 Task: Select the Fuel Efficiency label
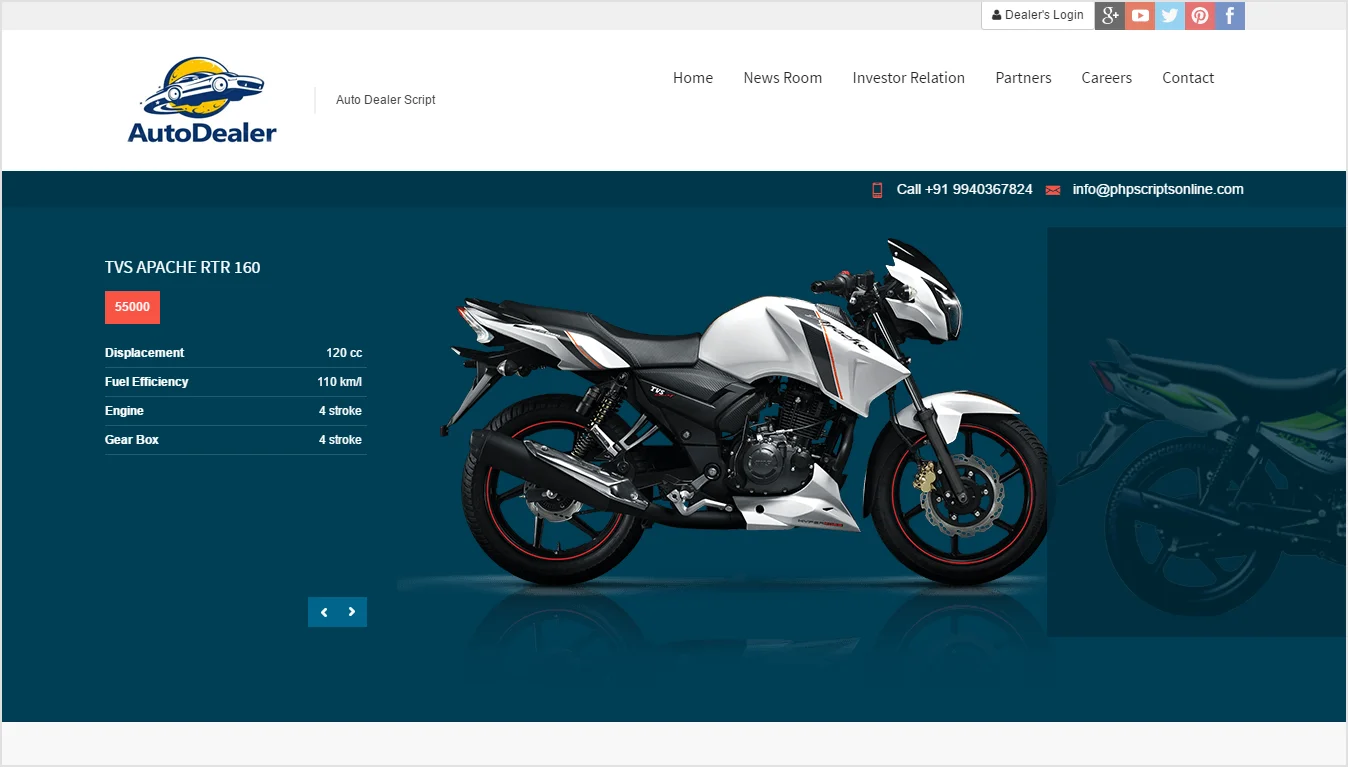pos(147,382)
